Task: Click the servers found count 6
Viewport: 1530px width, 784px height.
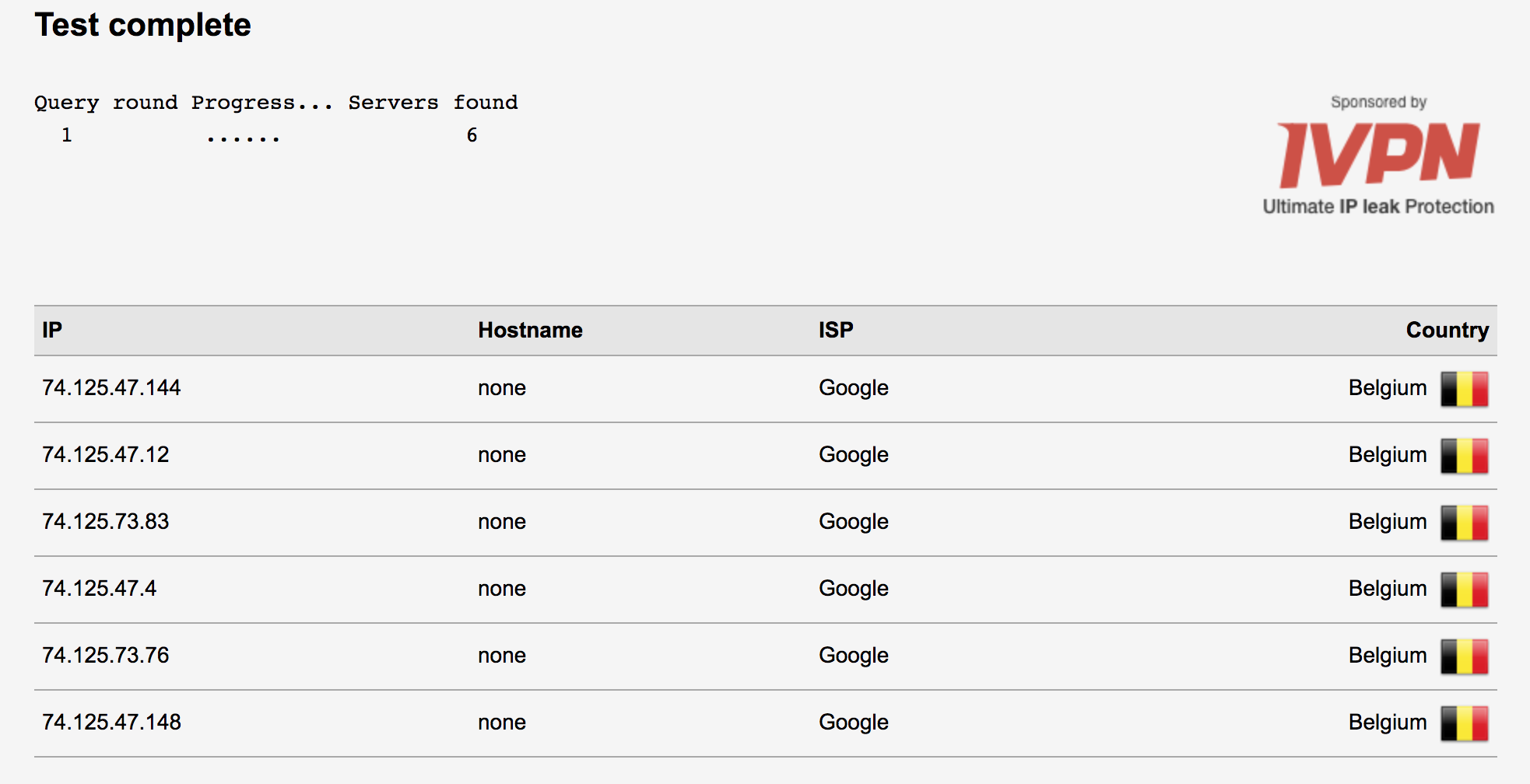Action: coord(472,135)
